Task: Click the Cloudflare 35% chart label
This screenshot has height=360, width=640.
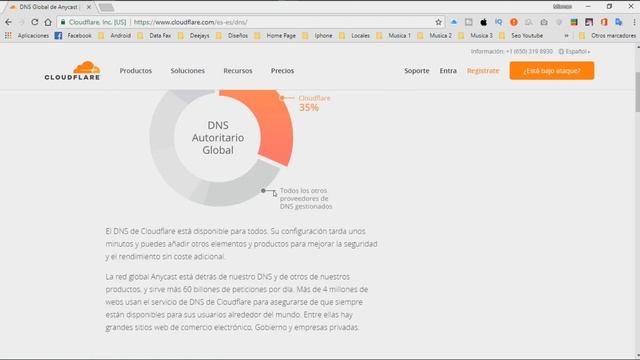Action: (x=314, y=103)
